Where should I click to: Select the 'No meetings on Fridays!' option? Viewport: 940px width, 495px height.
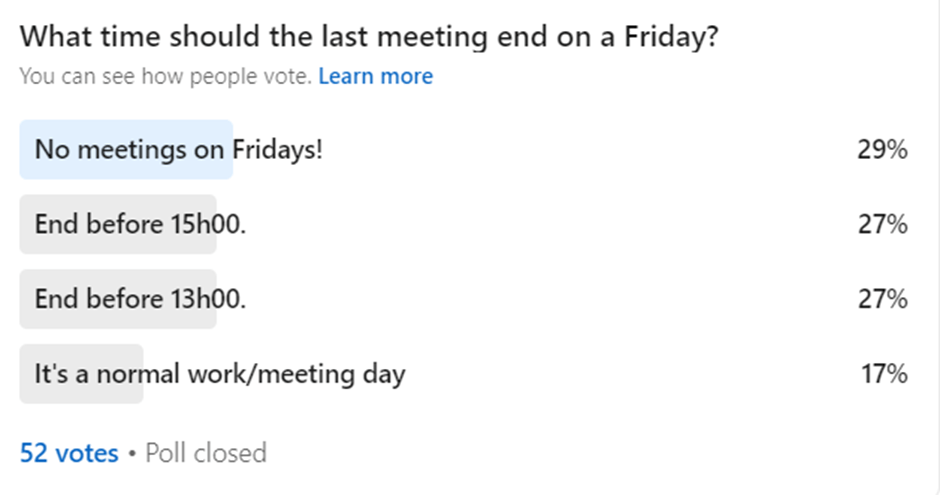tap(178, 150)
